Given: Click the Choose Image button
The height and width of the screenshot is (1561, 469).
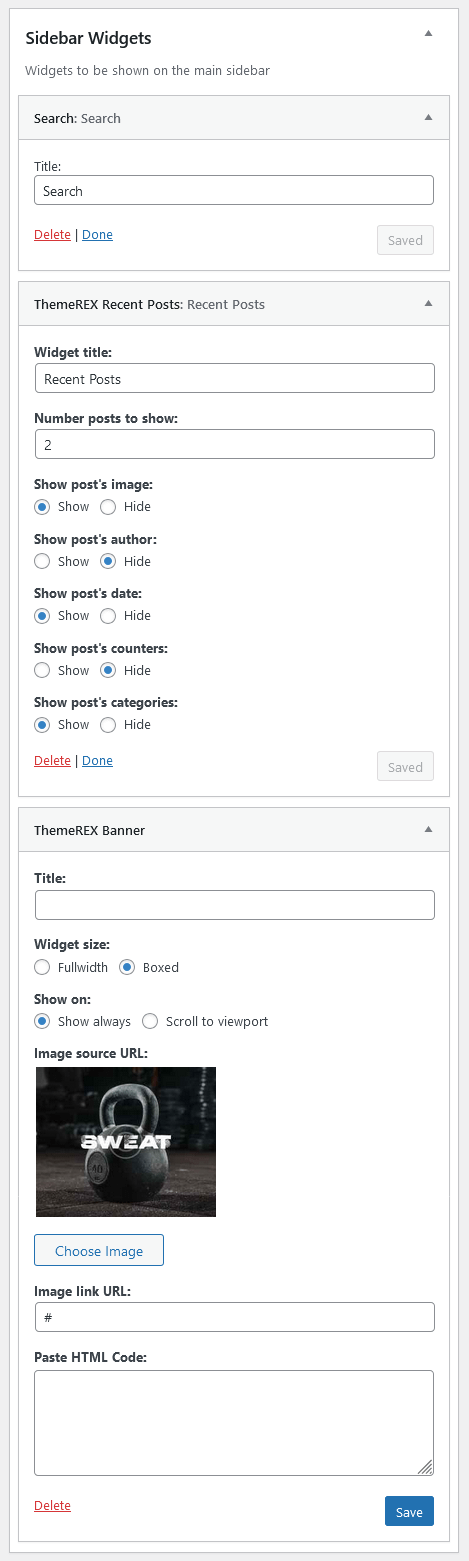Looking at the screenshot, I should 99,1251.
